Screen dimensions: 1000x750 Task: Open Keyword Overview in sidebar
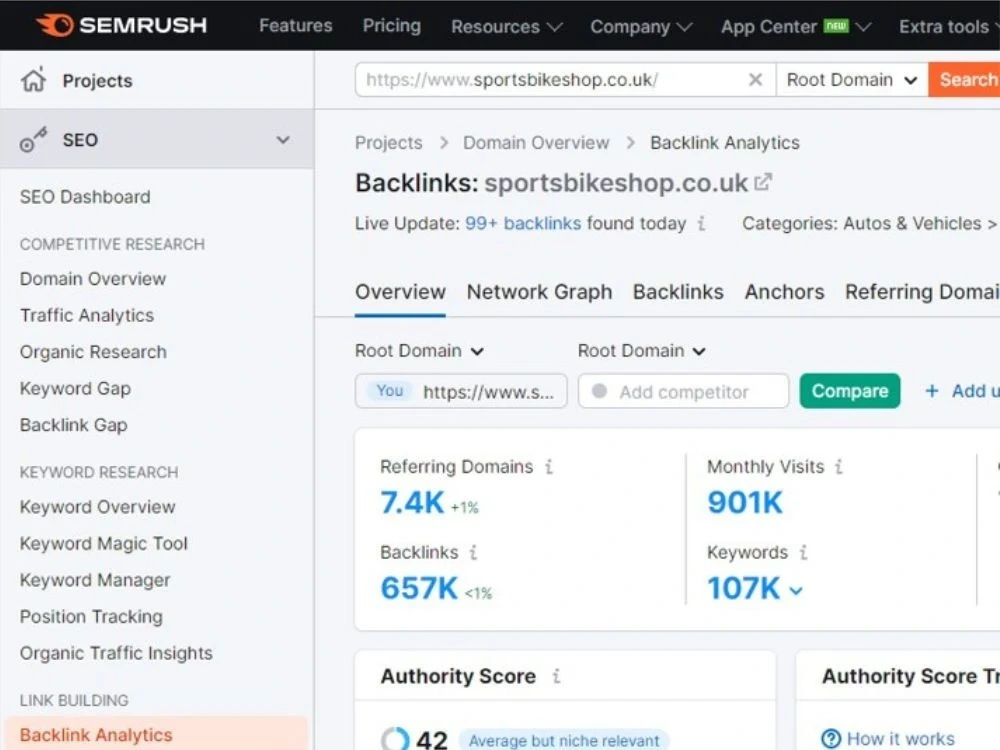coord(98,507)
